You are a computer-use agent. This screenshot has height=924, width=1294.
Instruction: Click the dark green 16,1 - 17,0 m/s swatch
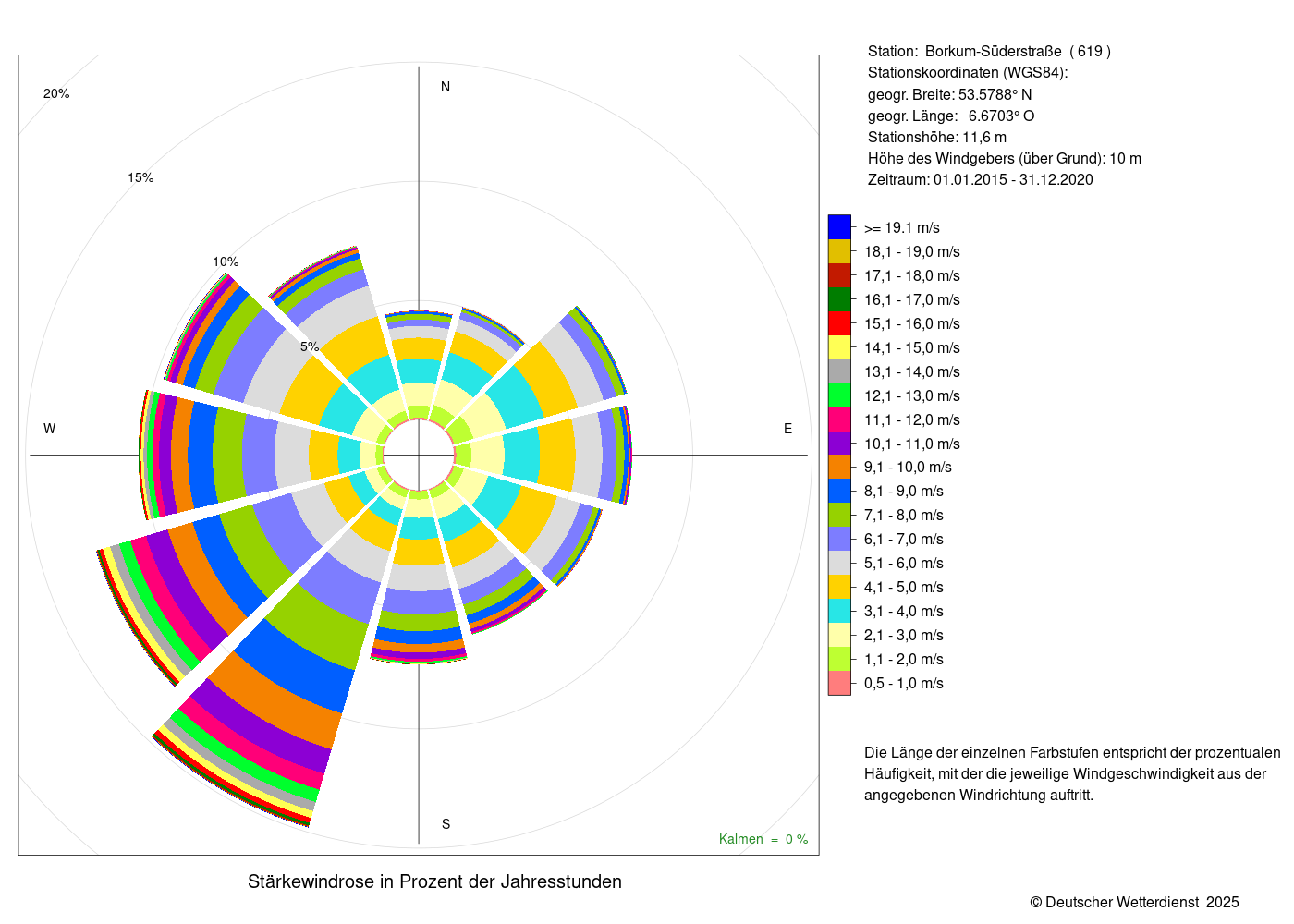(839, 299)
